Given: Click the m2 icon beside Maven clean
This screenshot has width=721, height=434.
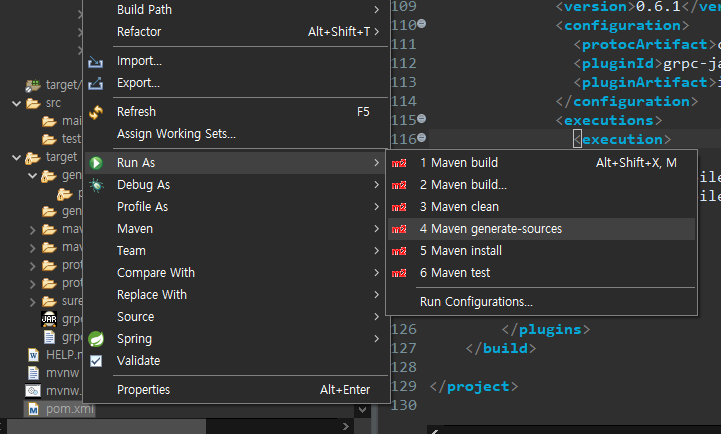Looking at the screenshot, I should (x=400, y=207).
